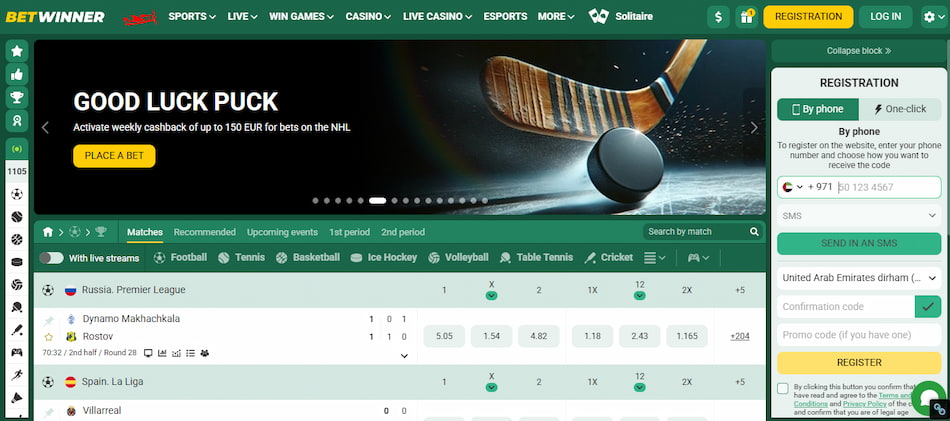Open the gift bonuses icon in header

[746, 17]
